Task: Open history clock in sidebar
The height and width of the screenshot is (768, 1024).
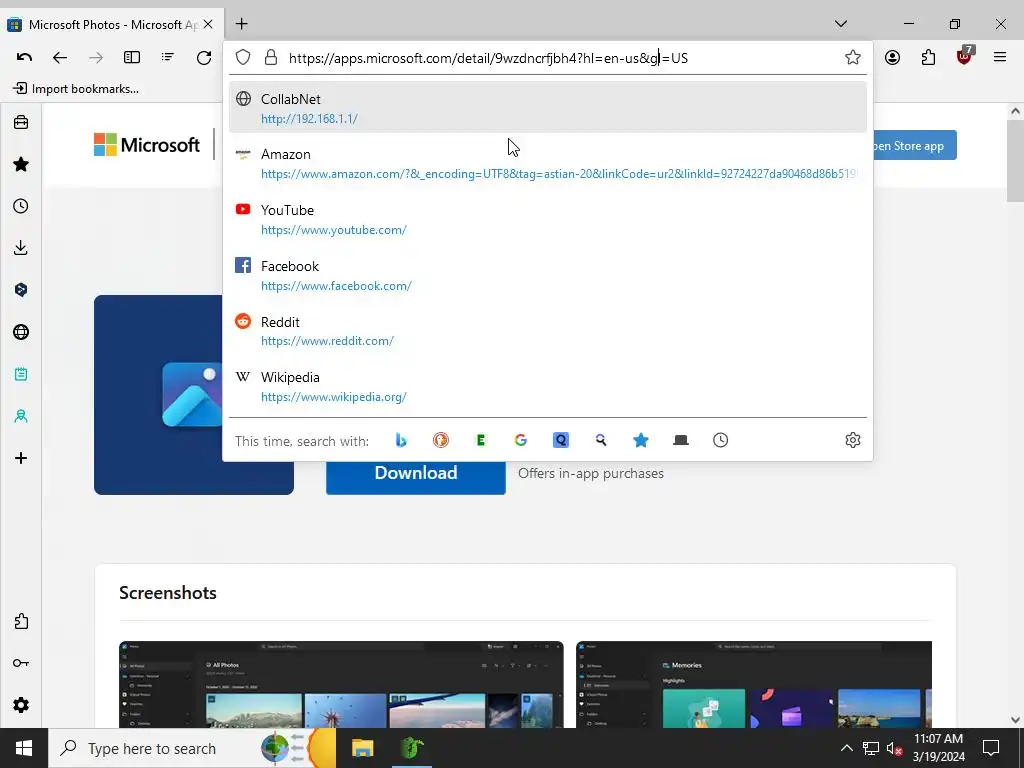Action: coord(21,206)
